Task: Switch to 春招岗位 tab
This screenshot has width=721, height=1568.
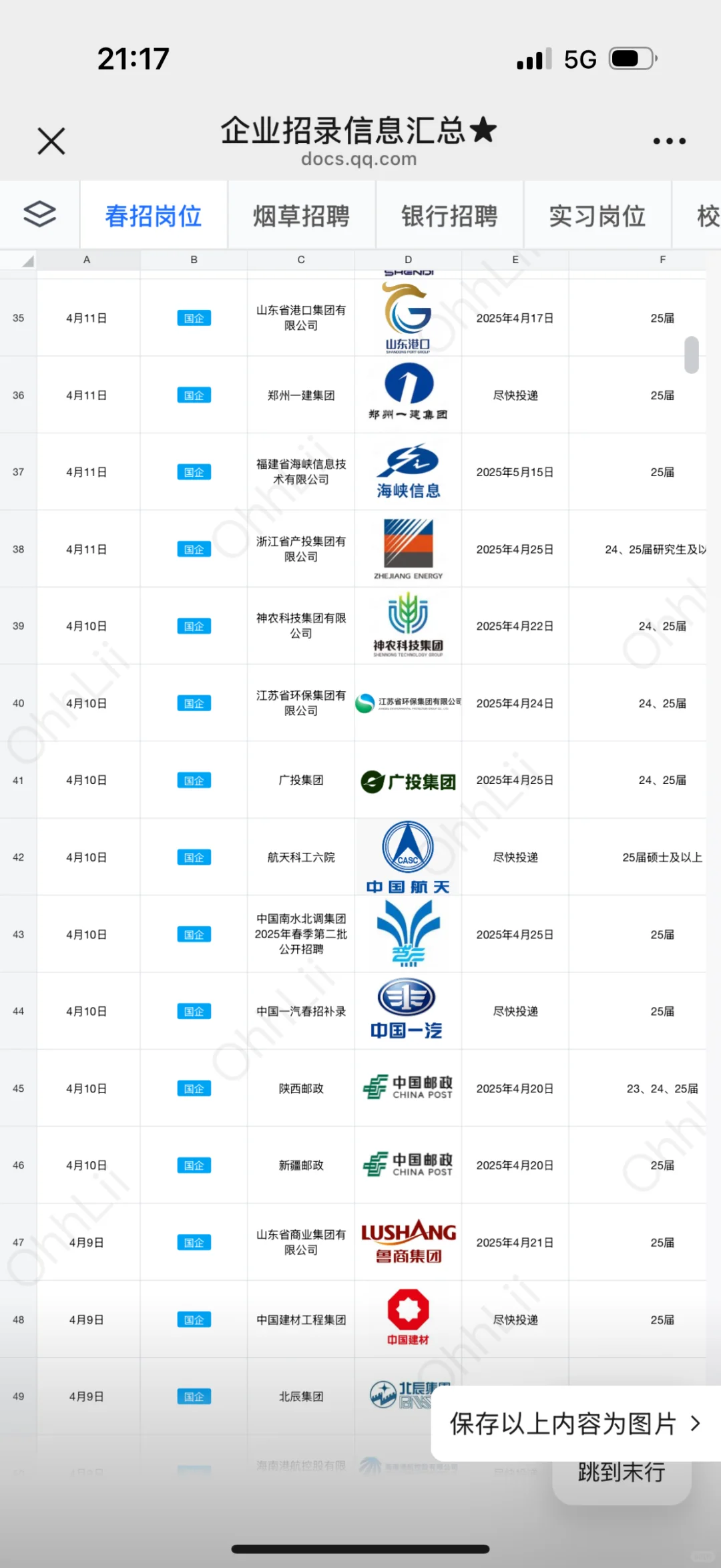Action: (x=154, y=216)
